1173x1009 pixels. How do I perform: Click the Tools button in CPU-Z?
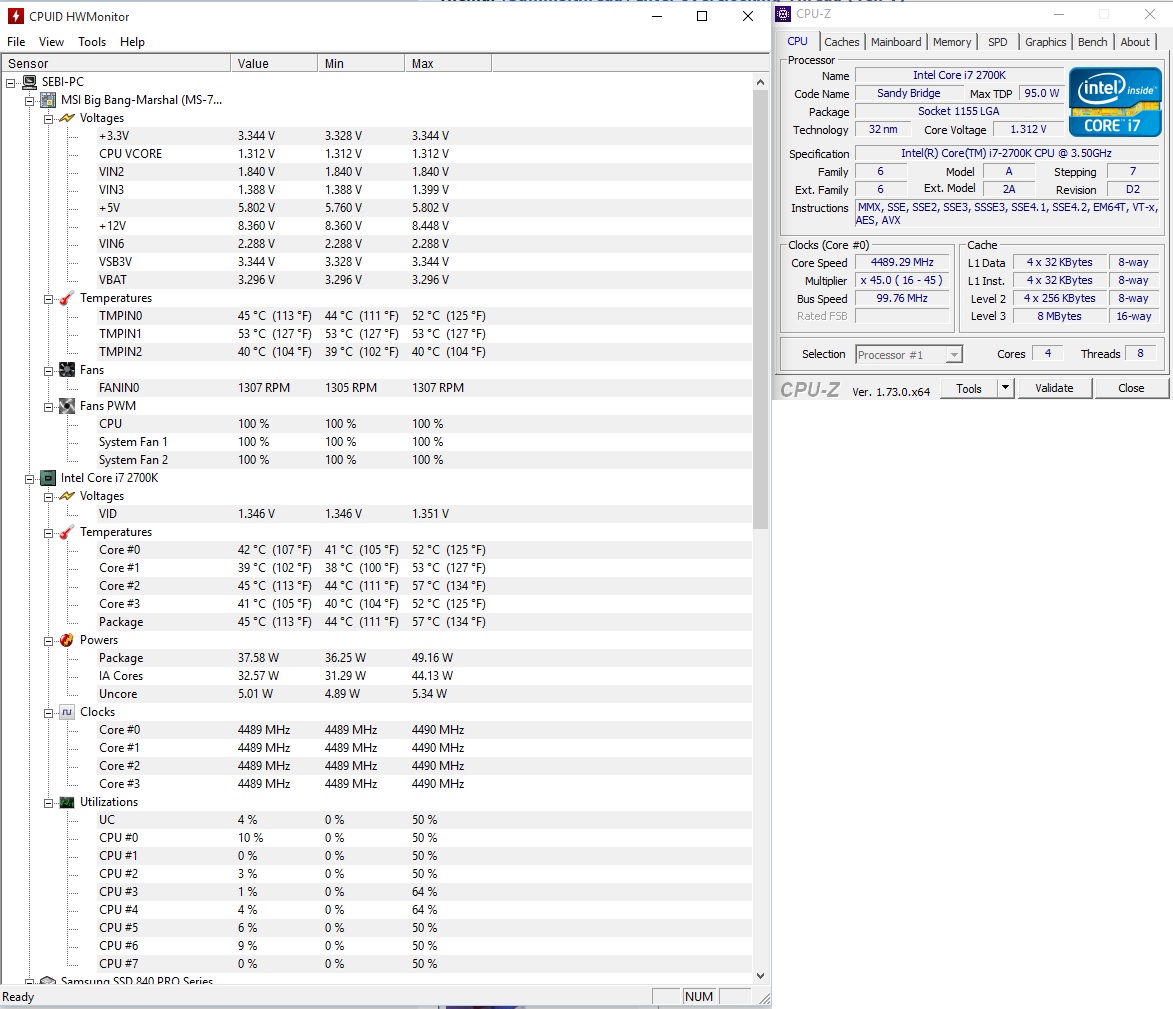click(x=969, y=388)
